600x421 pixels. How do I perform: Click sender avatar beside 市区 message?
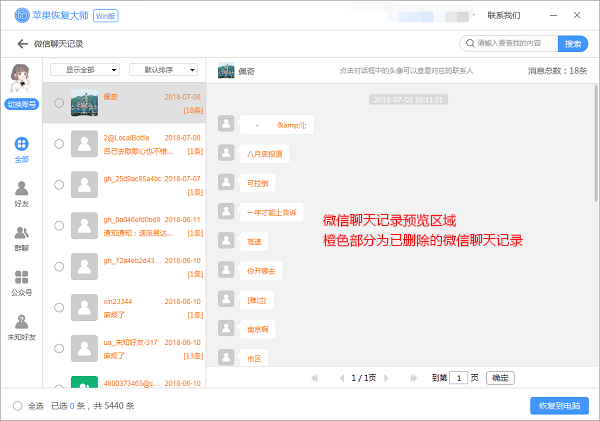click(226, 357)
